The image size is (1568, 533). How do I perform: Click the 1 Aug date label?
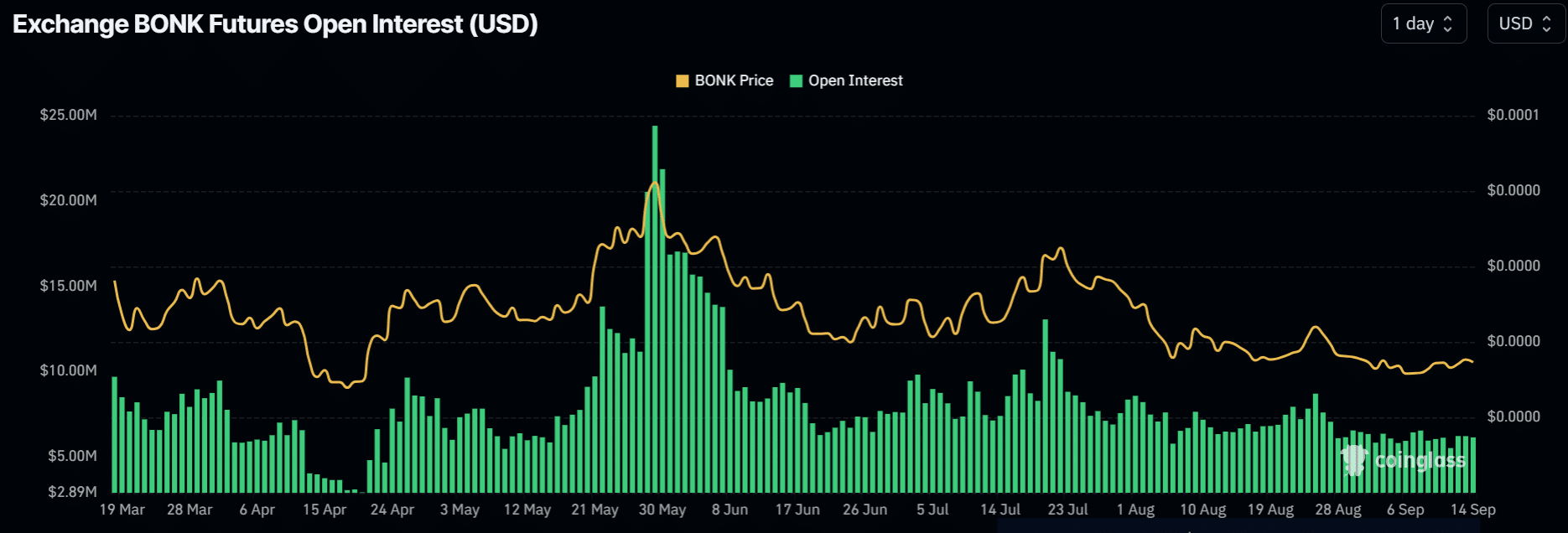coord(1135,510)
